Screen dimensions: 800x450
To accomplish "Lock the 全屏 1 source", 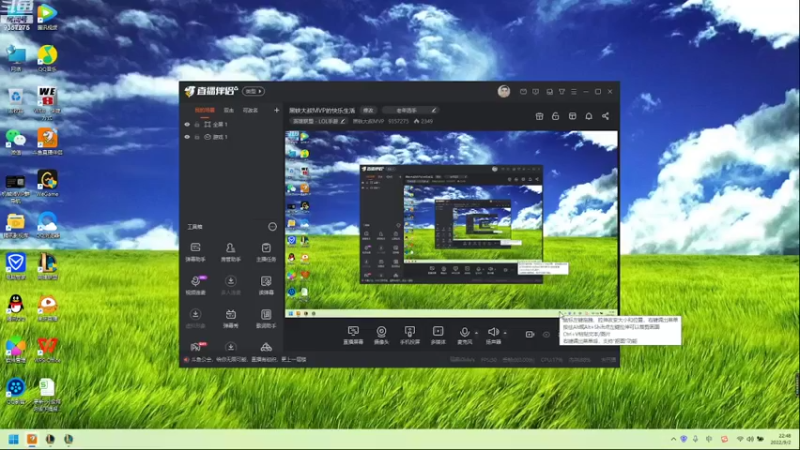I will [197, 124].
